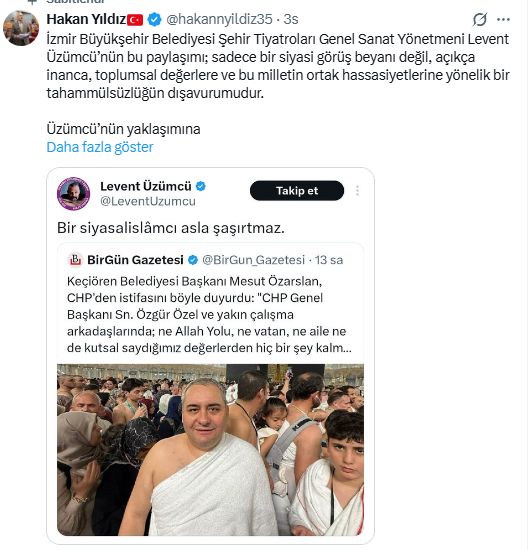
Task: Click Hakan Yıldız blue verified badge
Action: (154, 19)
